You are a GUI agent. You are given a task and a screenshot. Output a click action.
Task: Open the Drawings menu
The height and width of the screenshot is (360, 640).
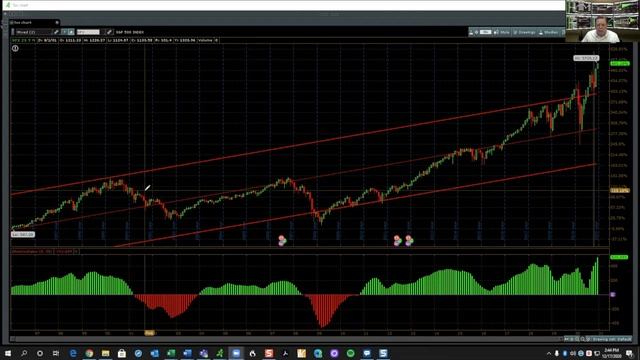524,32
